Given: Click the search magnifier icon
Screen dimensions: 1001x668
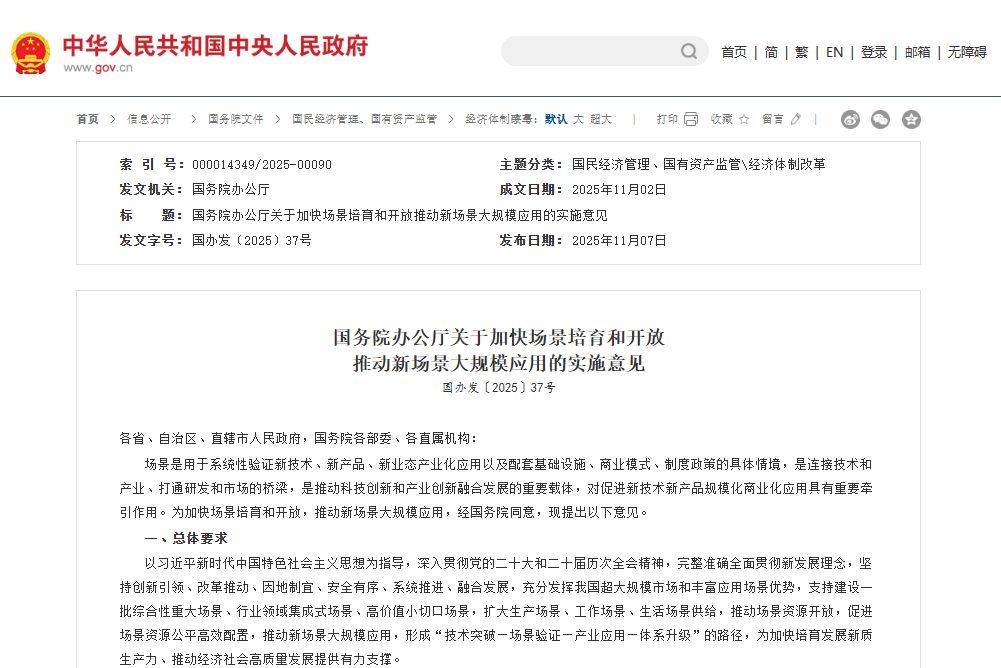Looking at the screenshot, I should point(689,51).
